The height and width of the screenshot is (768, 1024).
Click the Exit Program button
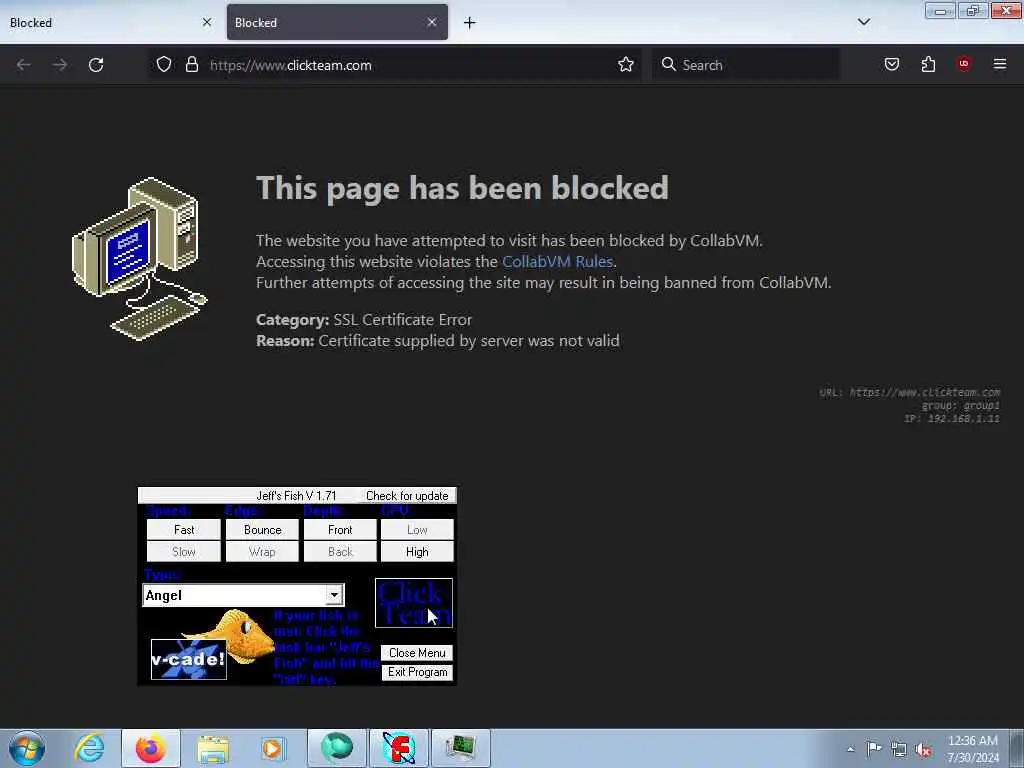tap(417, 672)
